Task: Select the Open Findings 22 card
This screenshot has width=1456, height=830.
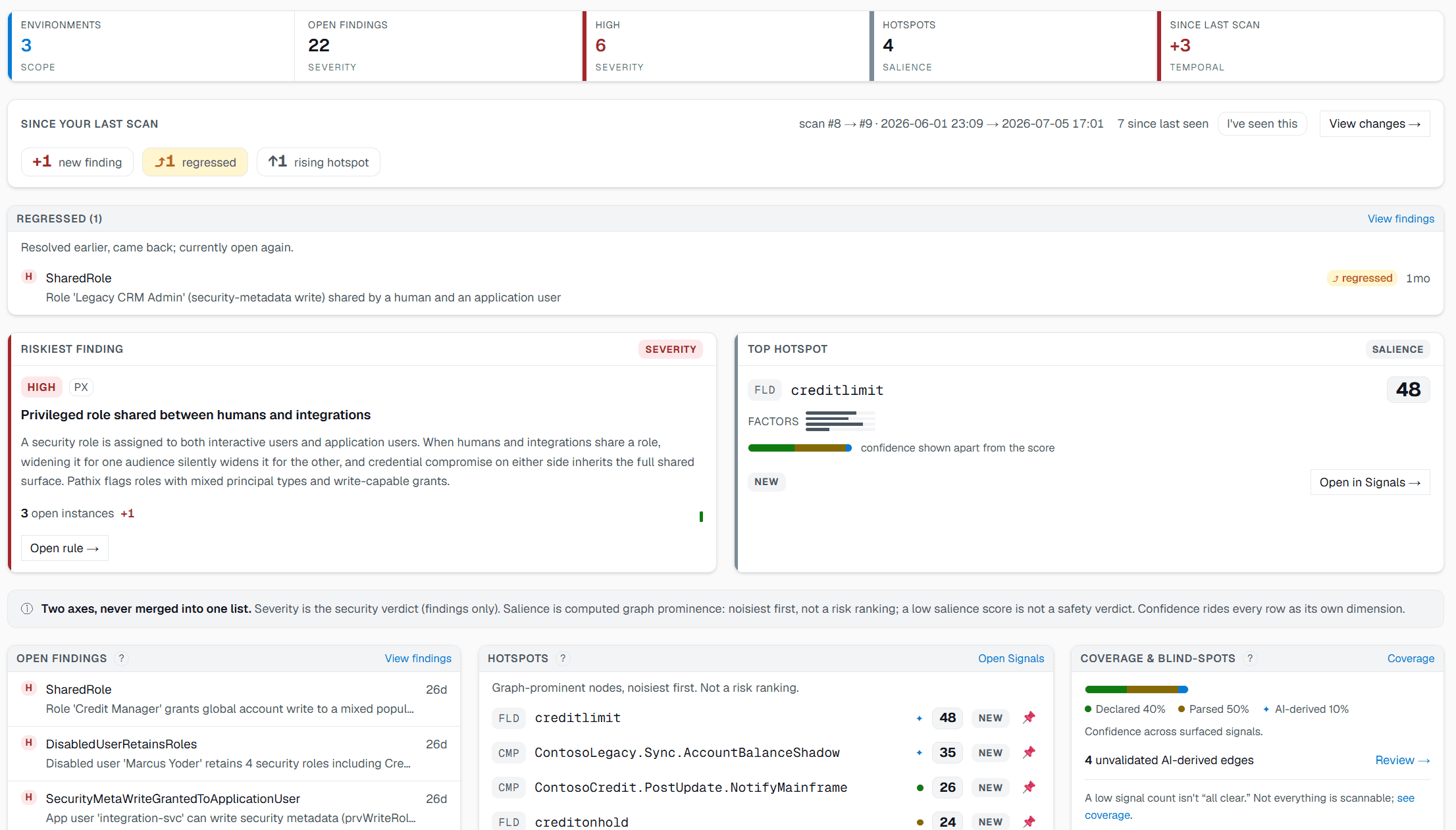Action: point(438,46)
